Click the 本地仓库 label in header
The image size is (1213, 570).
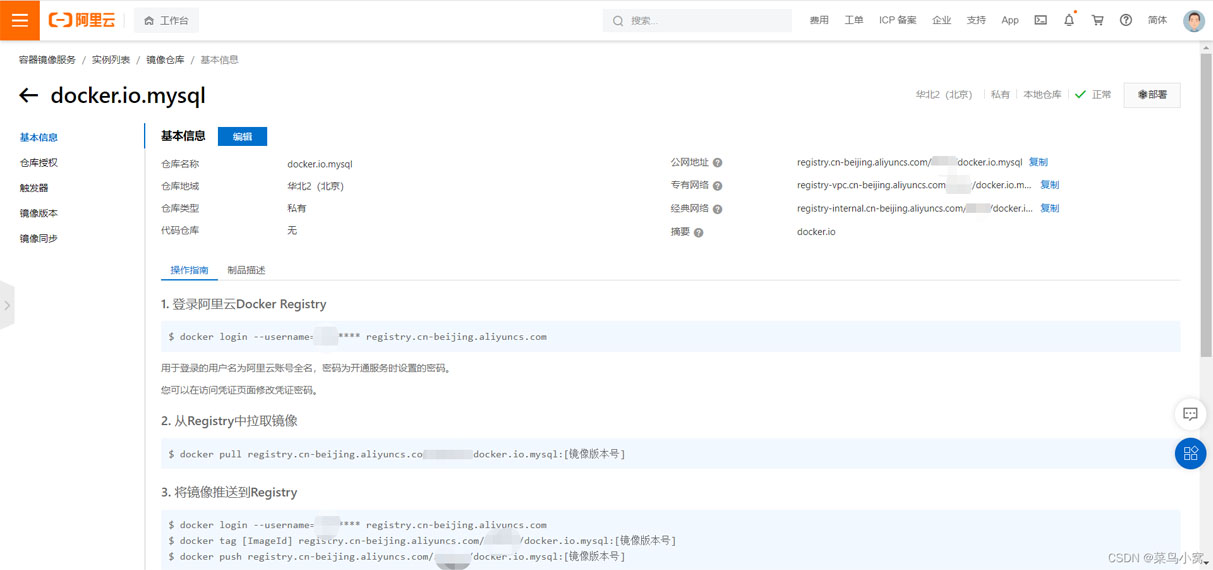[x=1042, y=95]
